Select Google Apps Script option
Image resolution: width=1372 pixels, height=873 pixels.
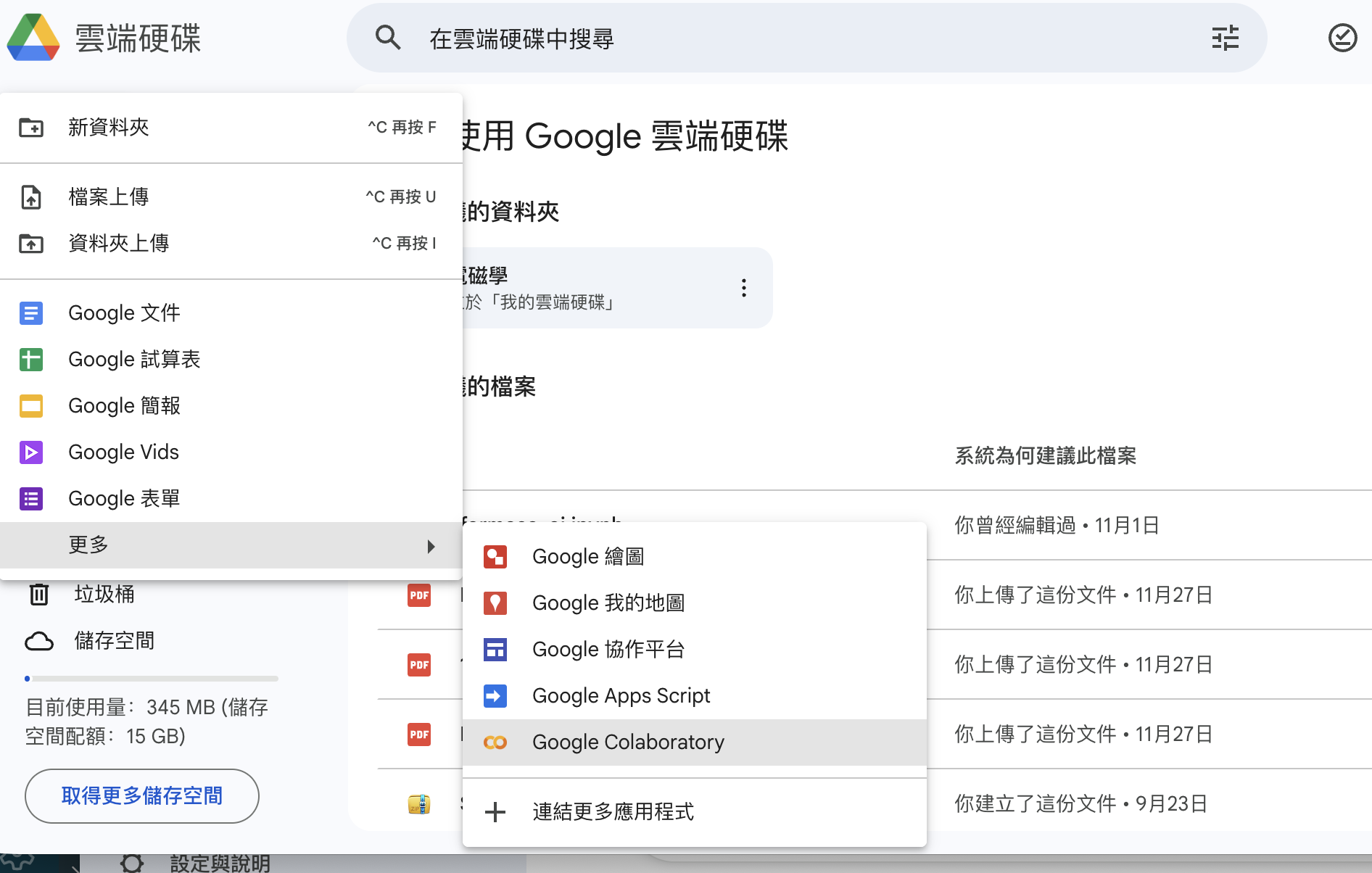(621, 695)
